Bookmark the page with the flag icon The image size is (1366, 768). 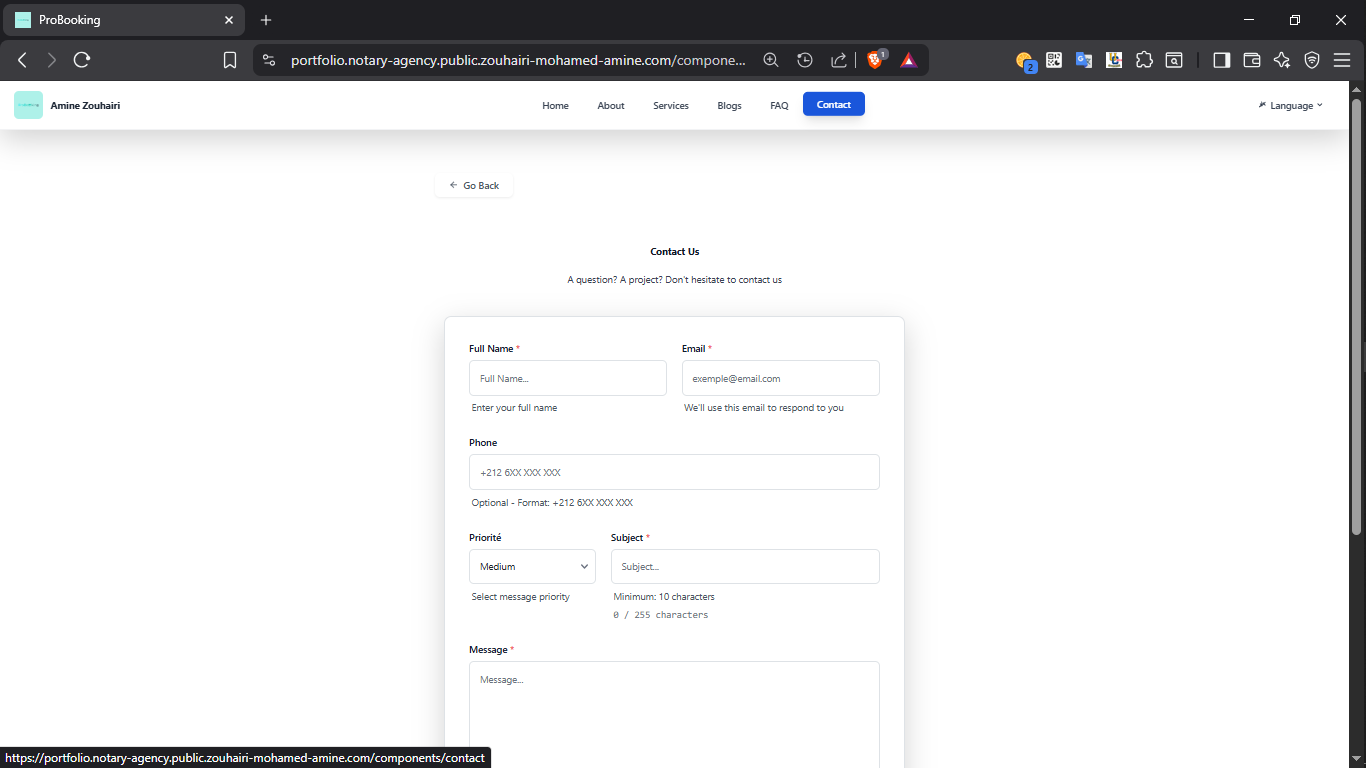click(230, 59)
